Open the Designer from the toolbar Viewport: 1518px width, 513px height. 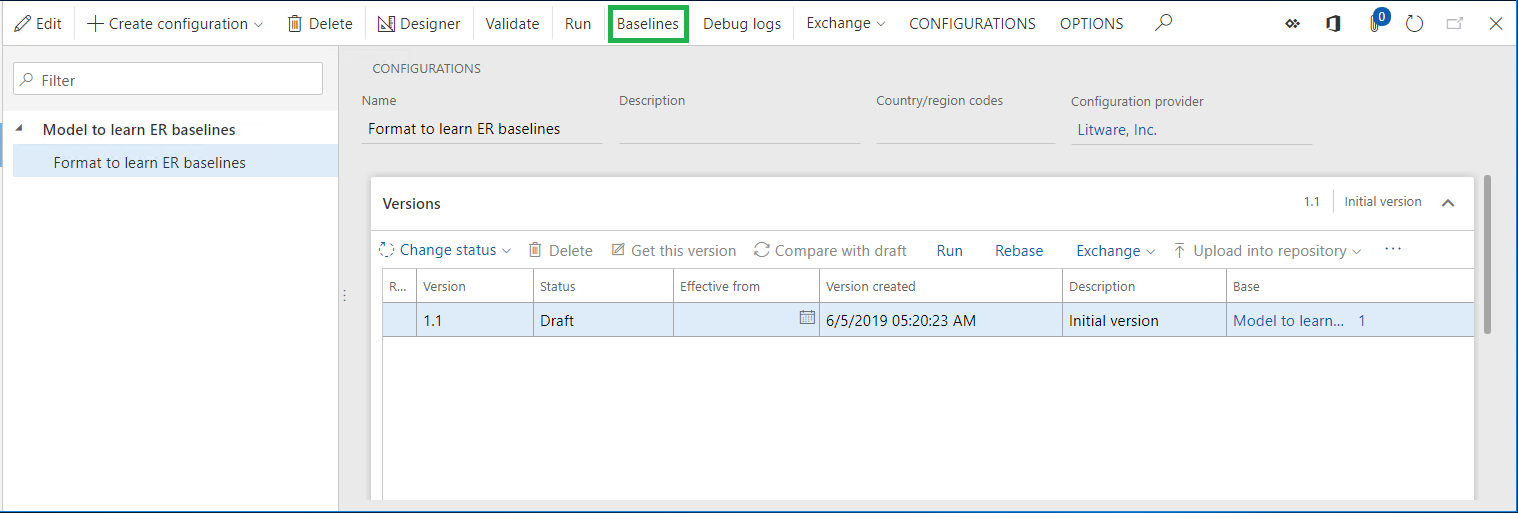click(x=419, y=24)
